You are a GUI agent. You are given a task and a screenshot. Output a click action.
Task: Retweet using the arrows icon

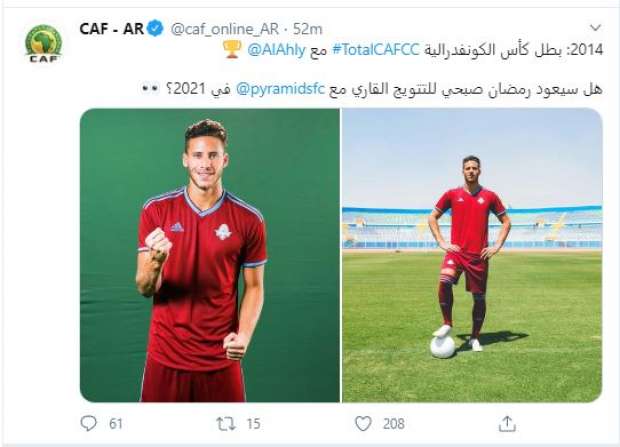(x=226, y=424)
